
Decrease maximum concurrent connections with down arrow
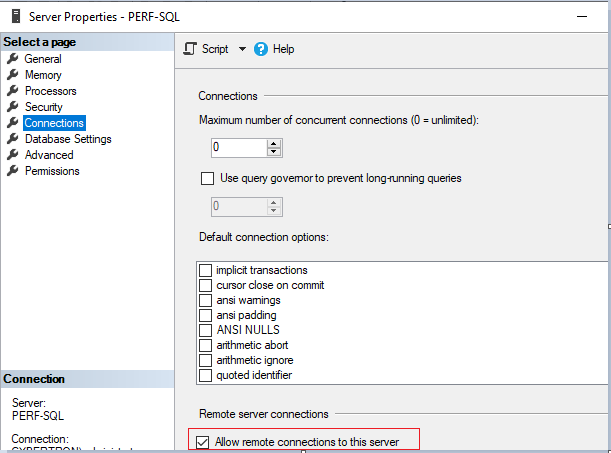[274, 152]
